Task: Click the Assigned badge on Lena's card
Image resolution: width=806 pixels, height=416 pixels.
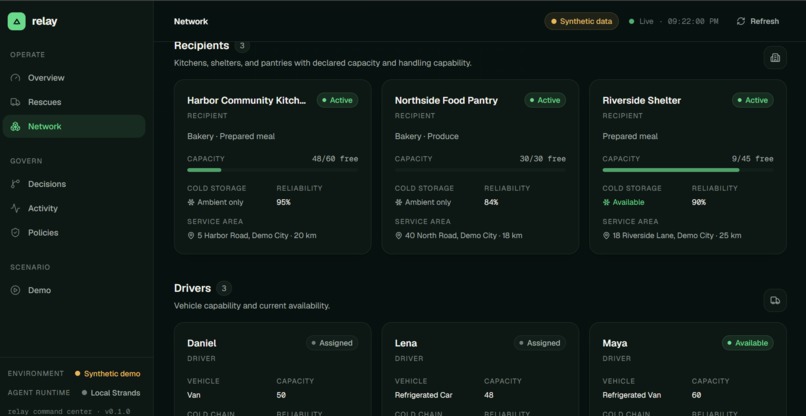Action: 540,343
